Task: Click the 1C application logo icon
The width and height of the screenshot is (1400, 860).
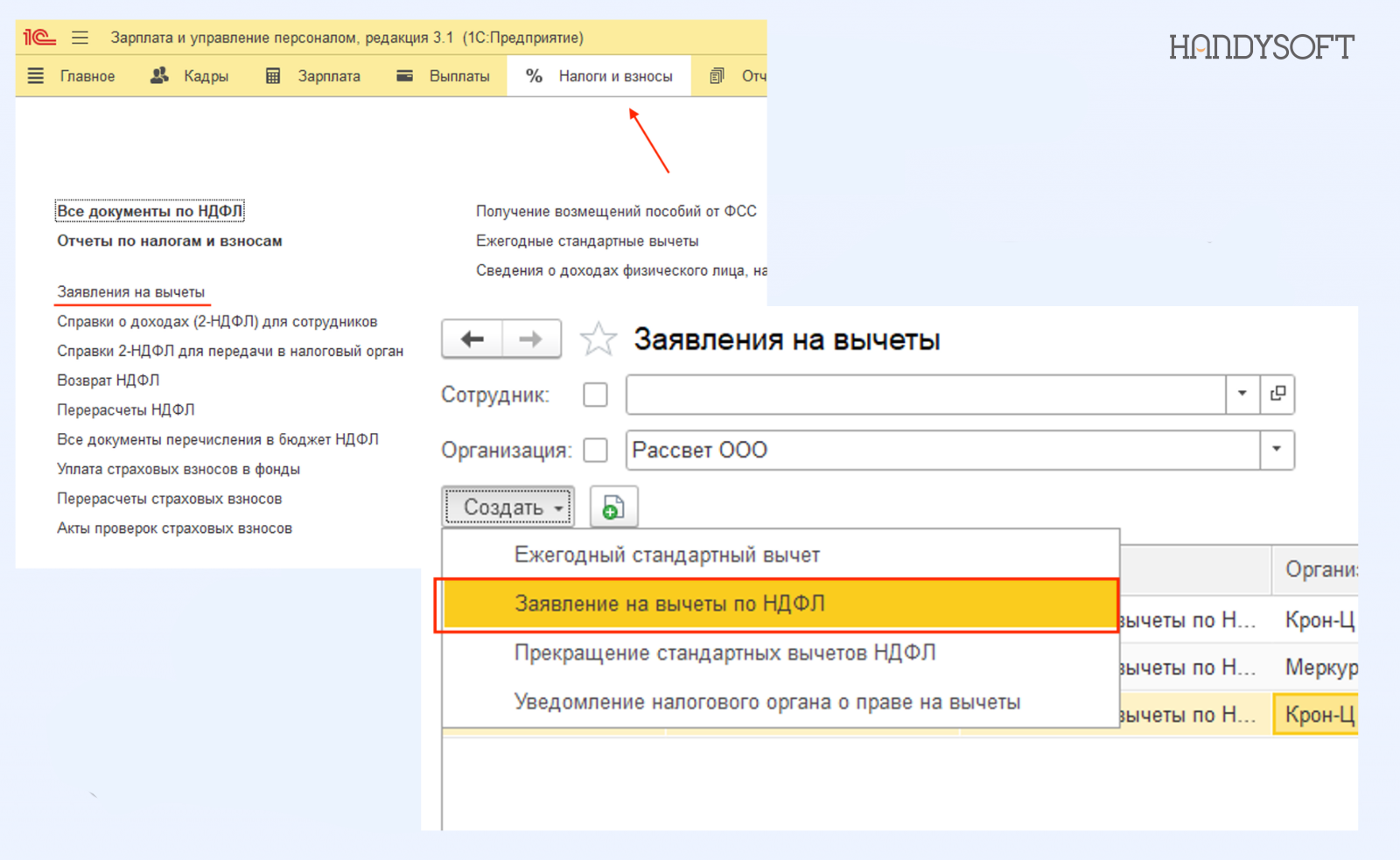Action: coord(39,37)
